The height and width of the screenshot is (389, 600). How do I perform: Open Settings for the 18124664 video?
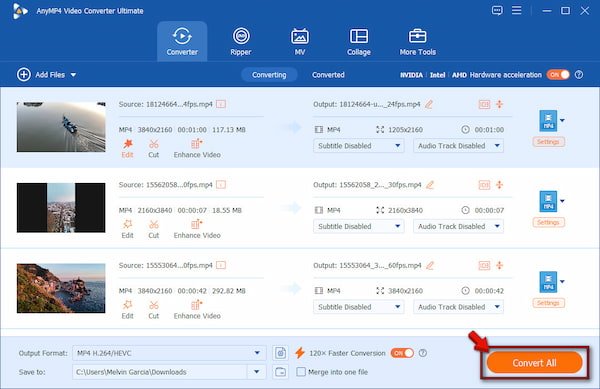[x=548, y=142]
